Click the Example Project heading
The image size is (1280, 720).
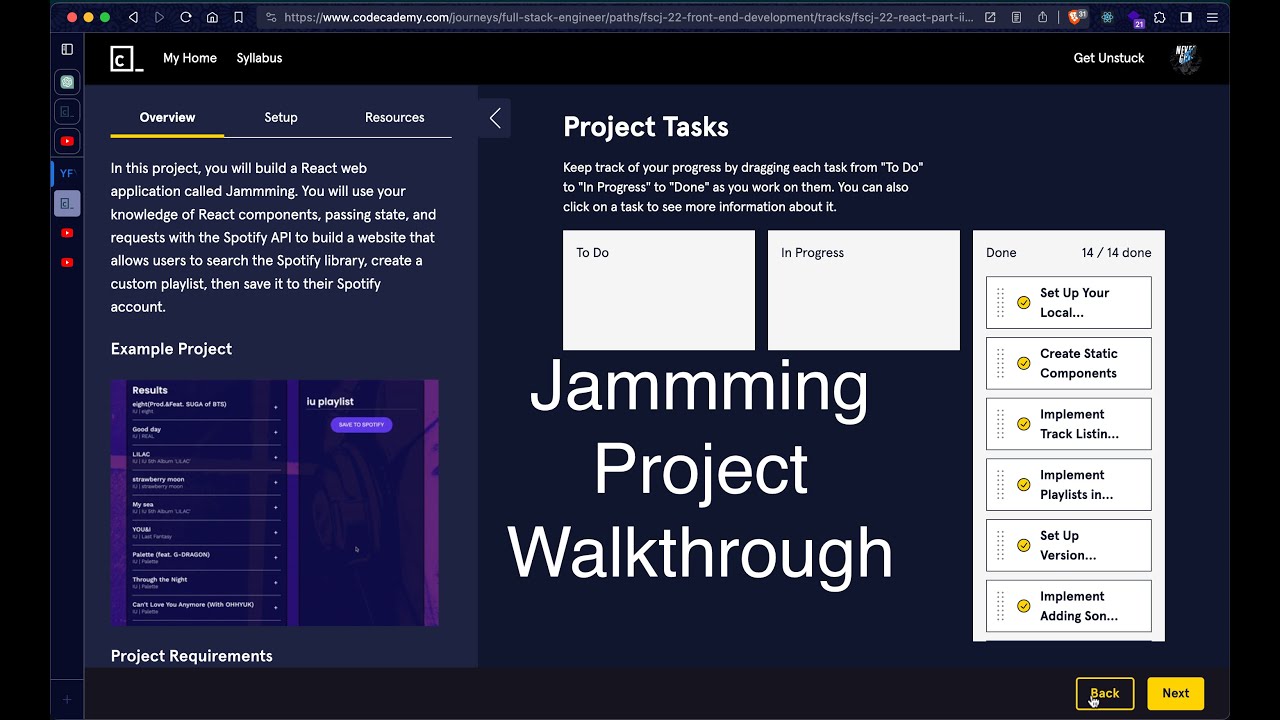point(171,349)
